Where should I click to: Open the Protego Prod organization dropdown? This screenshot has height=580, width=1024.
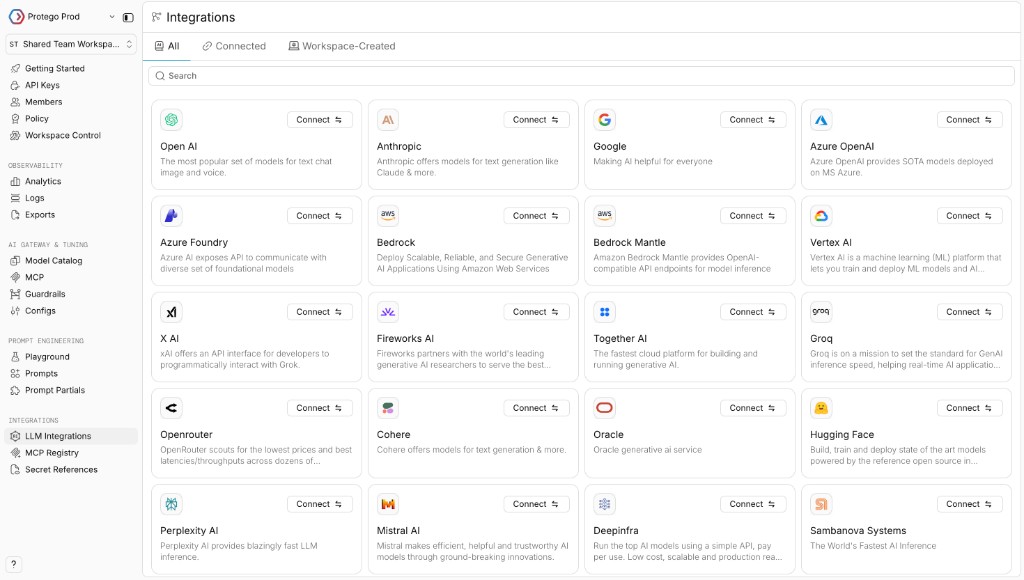[112, 17]
